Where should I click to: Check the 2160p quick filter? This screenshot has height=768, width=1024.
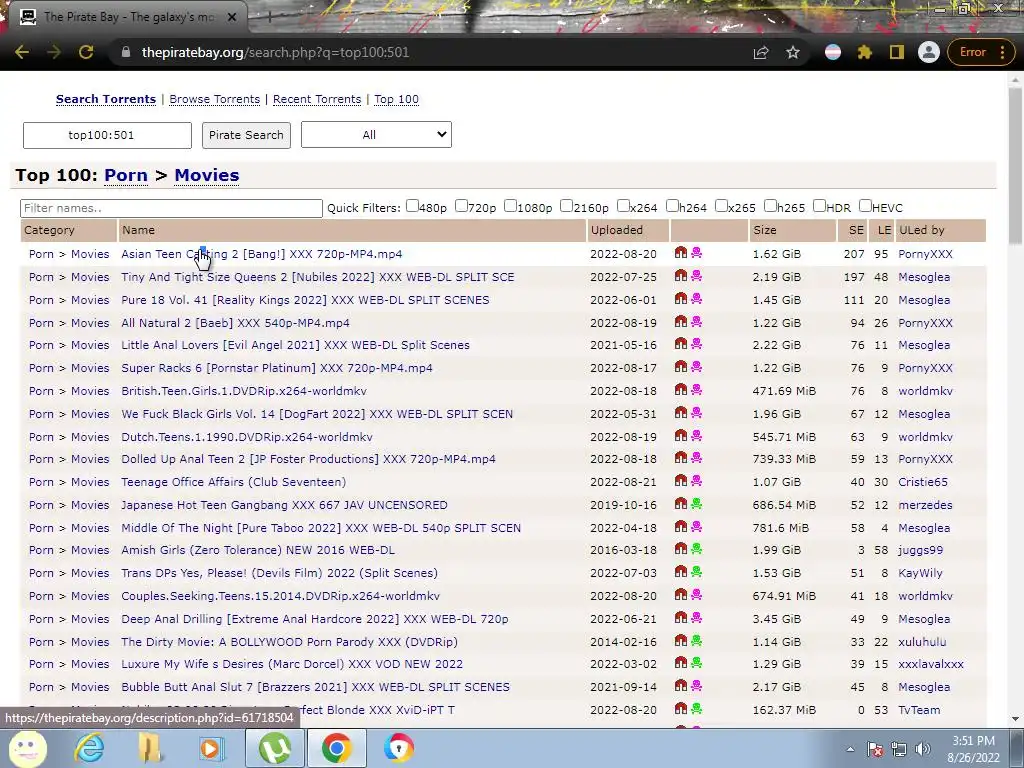point(567,206)
